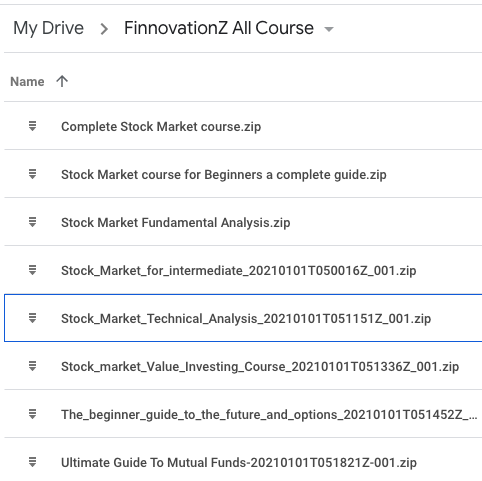
Task: Select Stock Market course for Beginners a complete guide.zip
Action: pyautogui.click(x=224, y=175)
